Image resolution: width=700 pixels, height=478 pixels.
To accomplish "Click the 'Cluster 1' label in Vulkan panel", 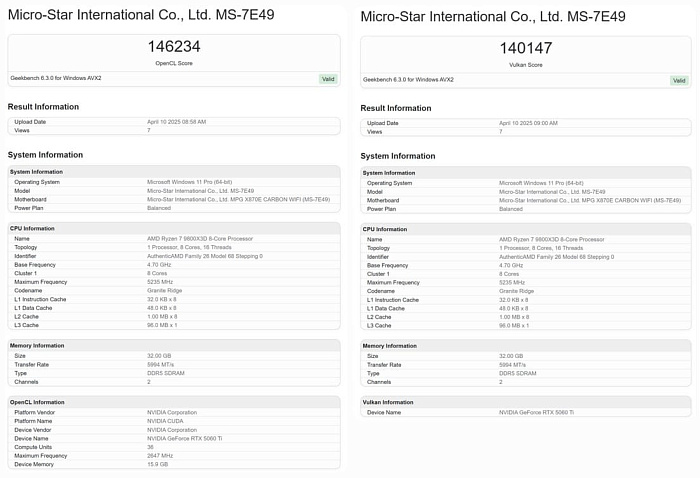I will (378, 274).
